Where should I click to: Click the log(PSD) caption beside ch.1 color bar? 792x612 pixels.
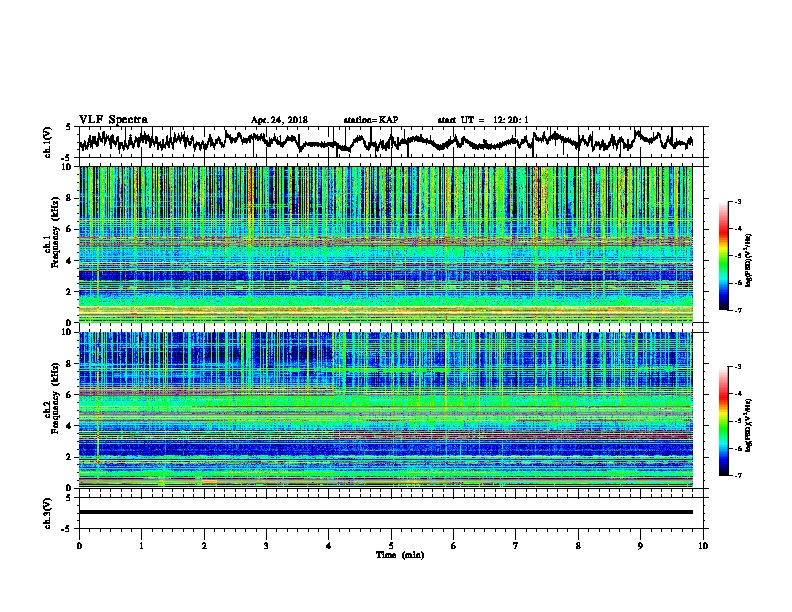749,260
